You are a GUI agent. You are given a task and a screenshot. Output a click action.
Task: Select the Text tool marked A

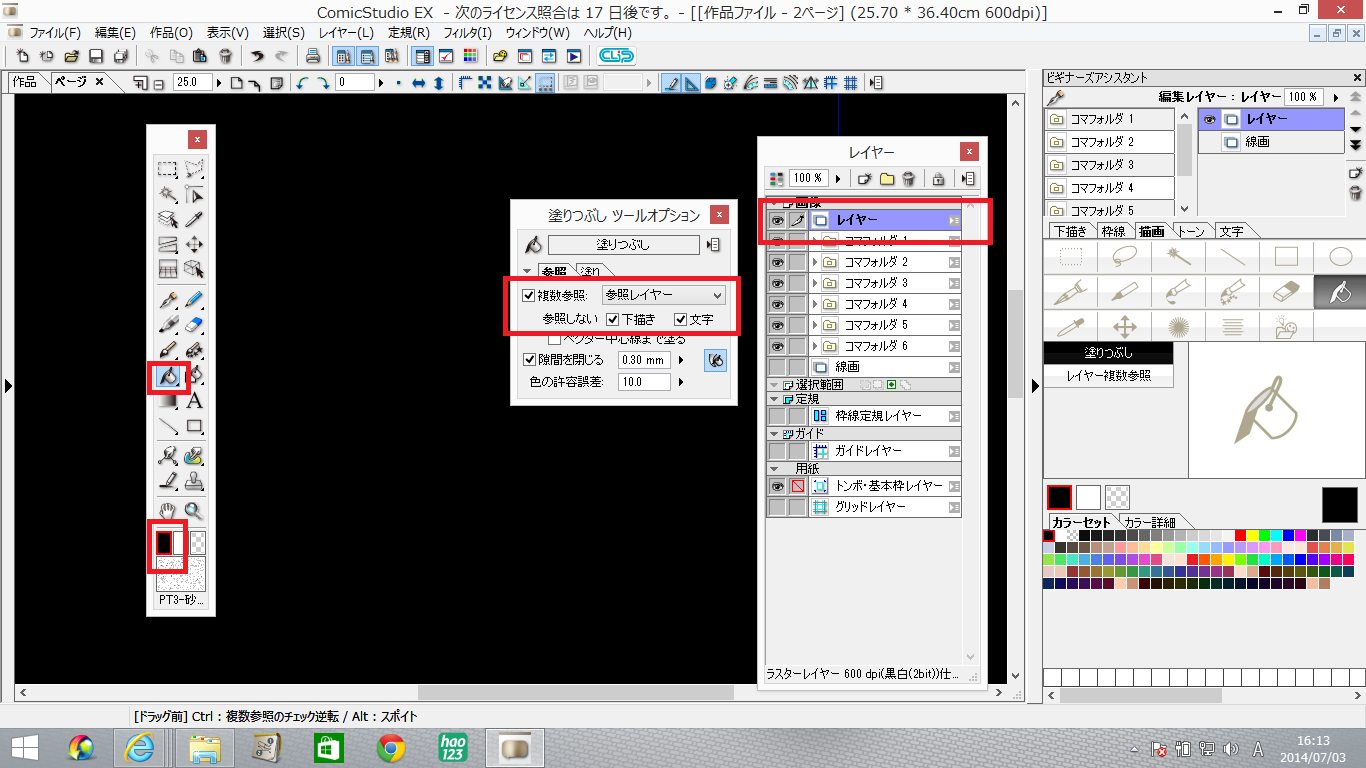tap(194, 401)
